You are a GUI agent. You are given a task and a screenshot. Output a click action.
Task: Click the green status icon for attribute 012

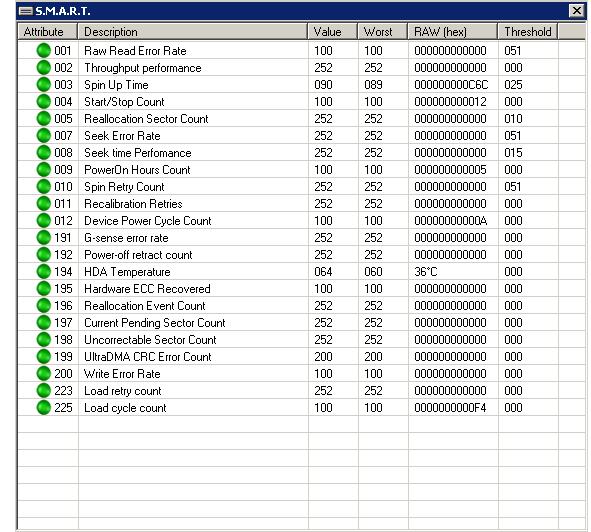44,220
